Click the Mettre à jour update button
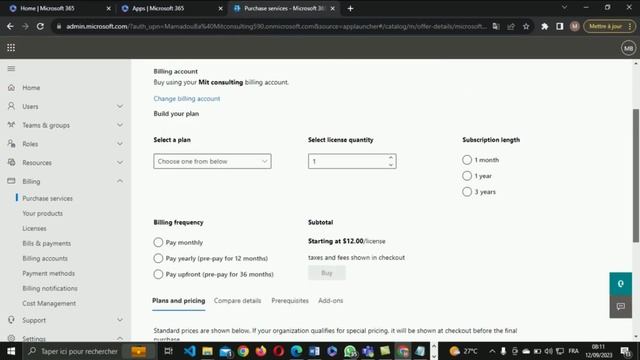Screen dimensions: 640x360 pyautogui.click(x=609, y=27)
